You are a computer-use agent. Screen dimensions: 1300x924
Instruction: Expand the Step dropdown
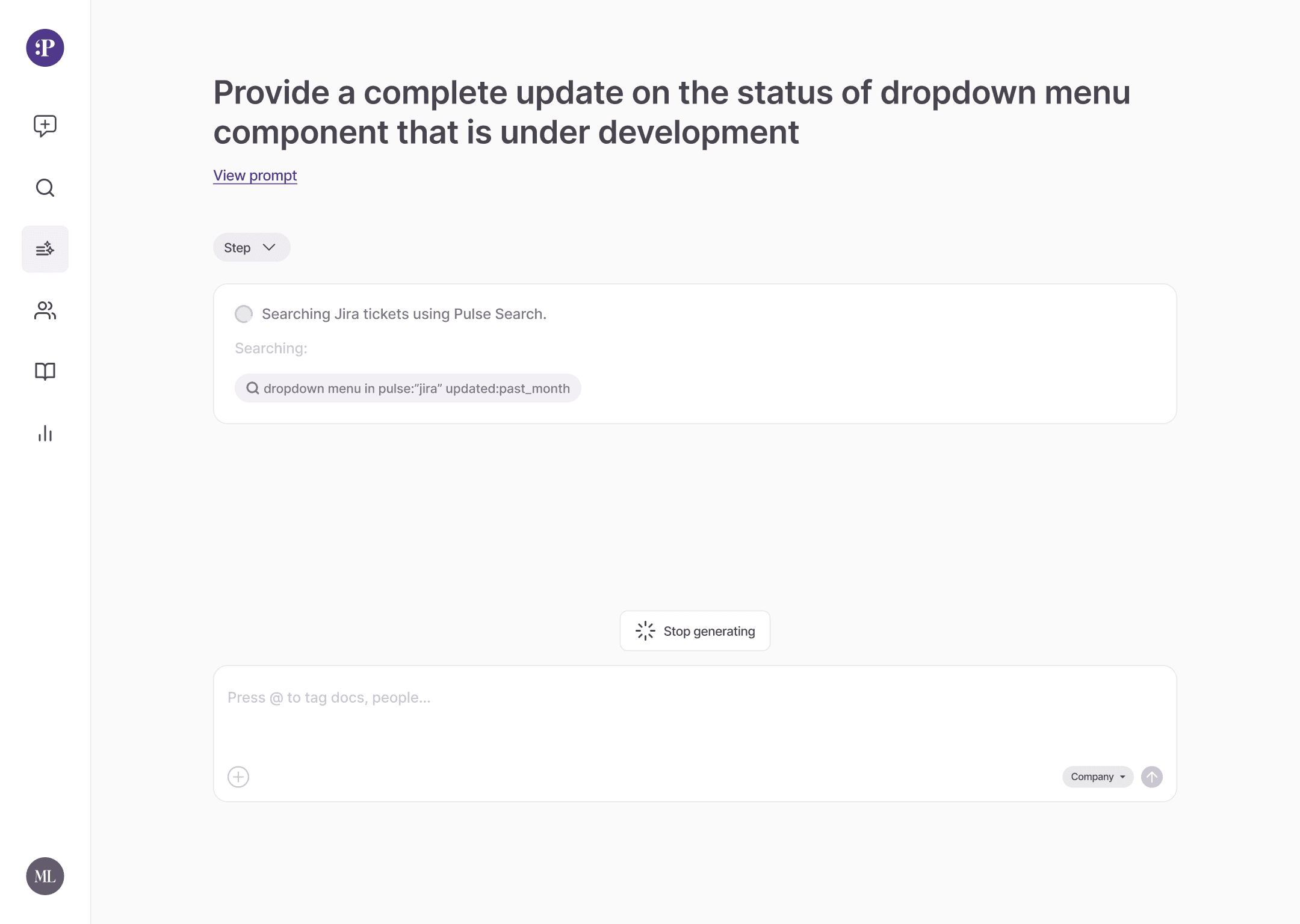(251, 247)
